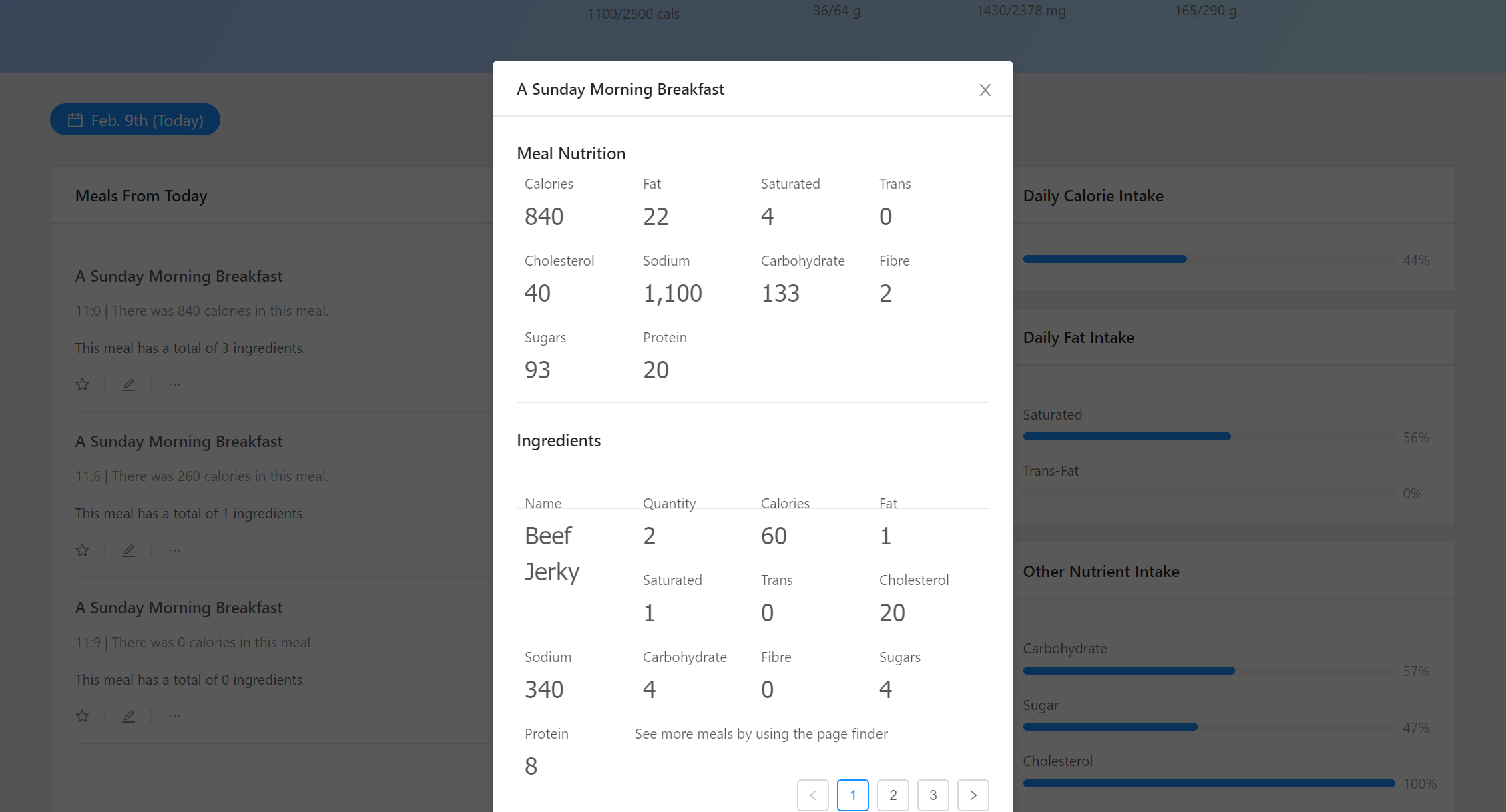
Task: Show more options for 0 calorie meal
Action: tap(174, 716)
